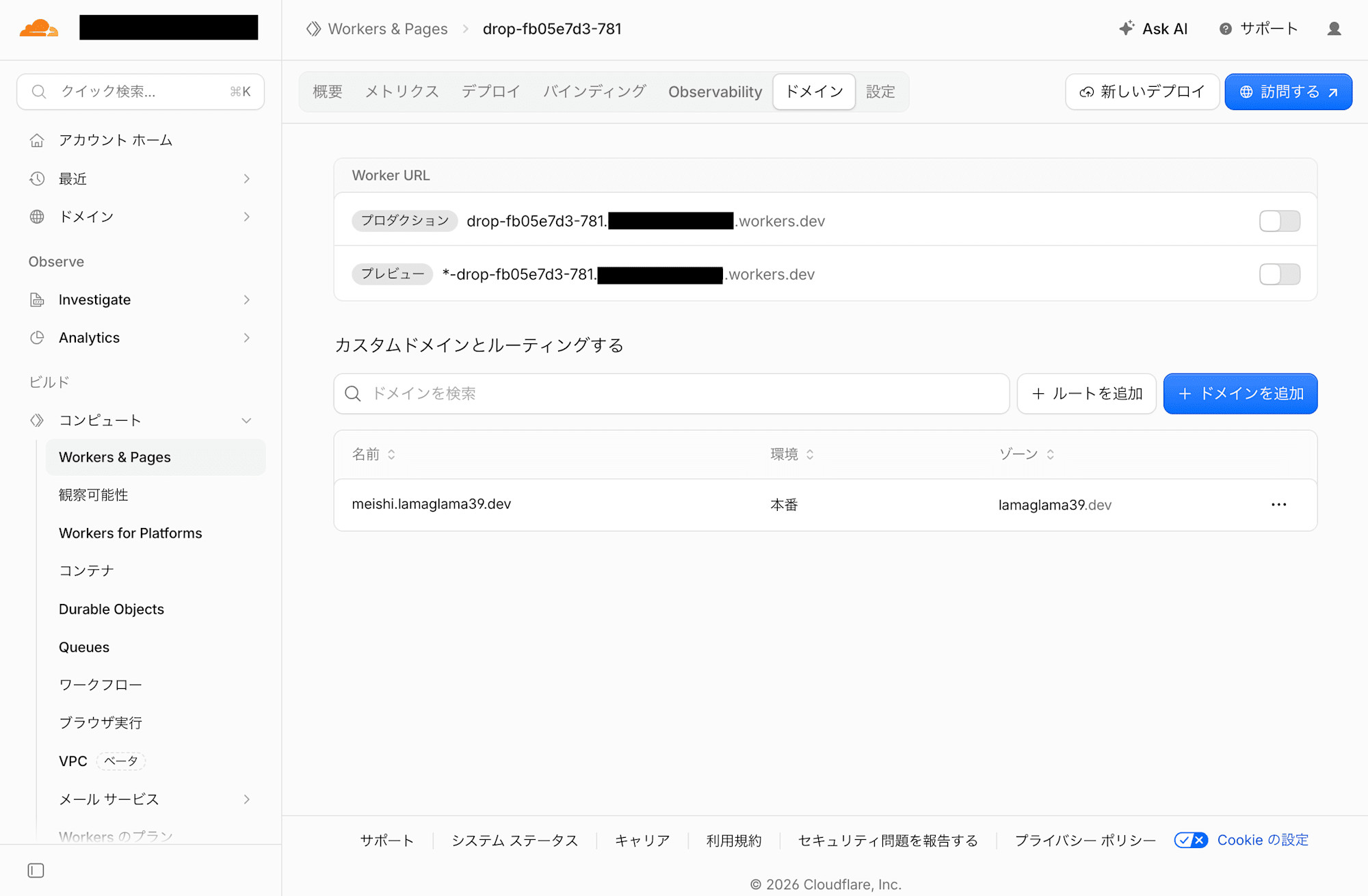Click the Cookie settings check-cross icon

click(1191, 840)
